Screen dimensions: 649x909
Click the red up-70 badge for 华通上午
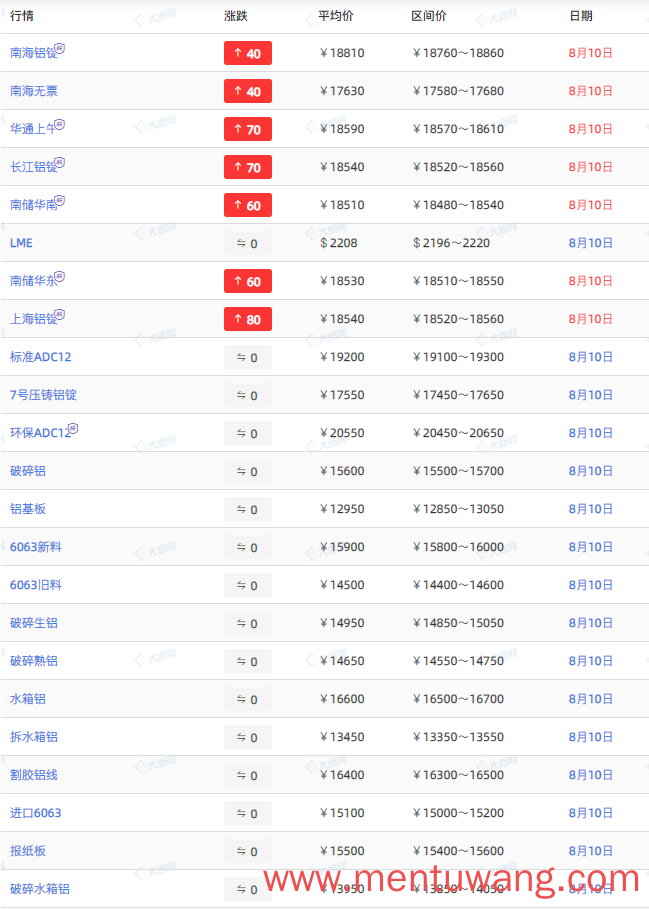click(x=248, y=129)
